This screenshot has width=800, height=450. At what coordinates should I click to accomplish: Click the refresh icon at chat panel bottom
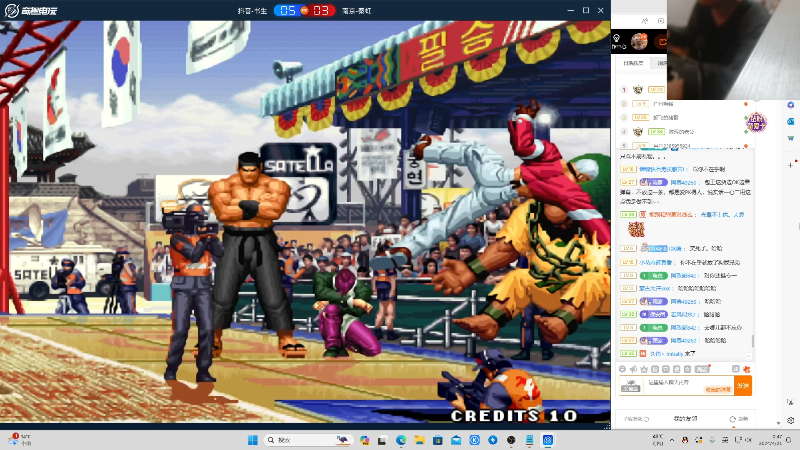[733, 419]
